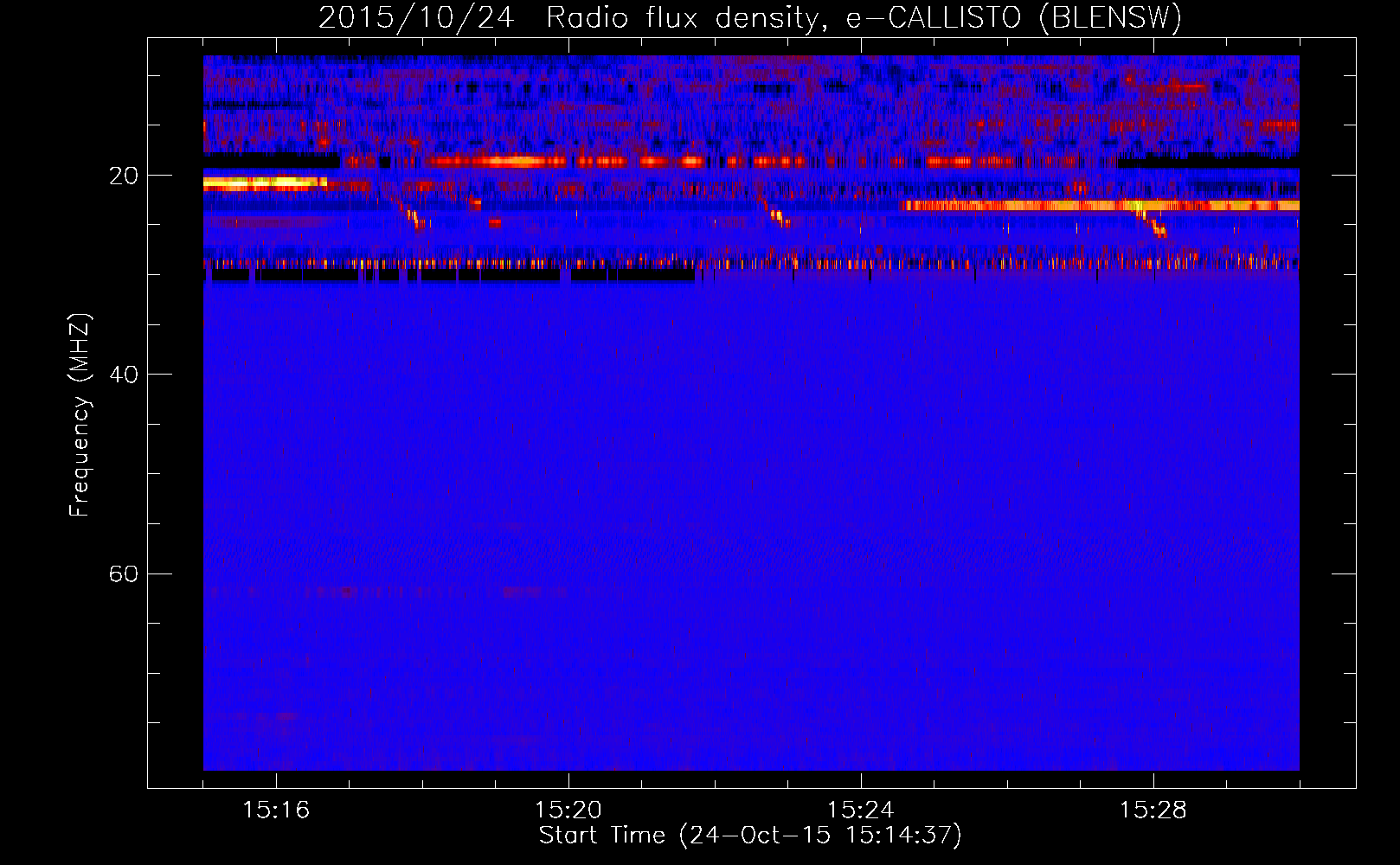This screenshot has height=865, width=1400.
Task: Click the date '2015/10/24' in the title
Action: point(416,18)
